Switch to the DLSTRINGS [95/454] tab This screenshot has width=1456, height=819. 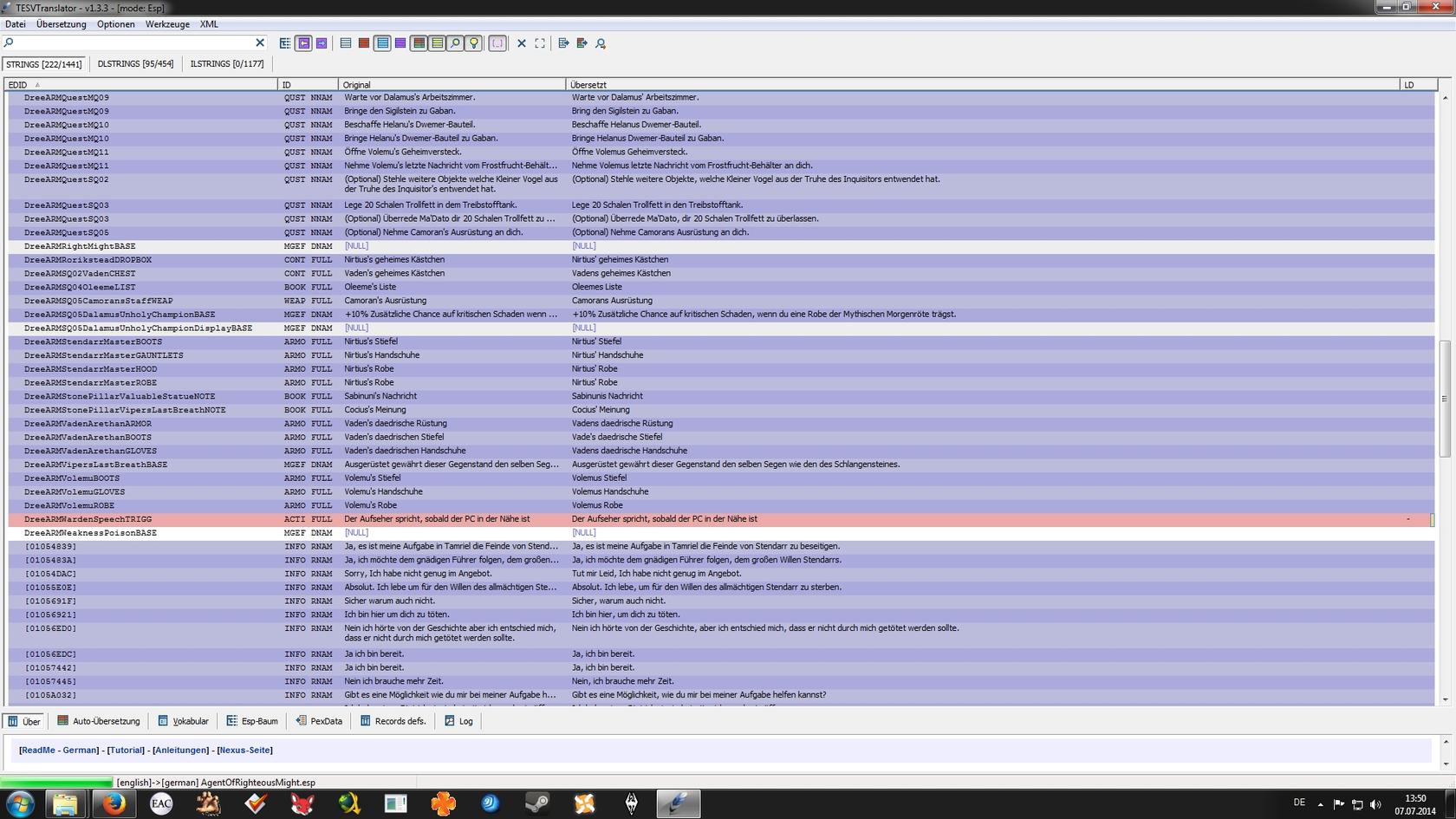135,64
